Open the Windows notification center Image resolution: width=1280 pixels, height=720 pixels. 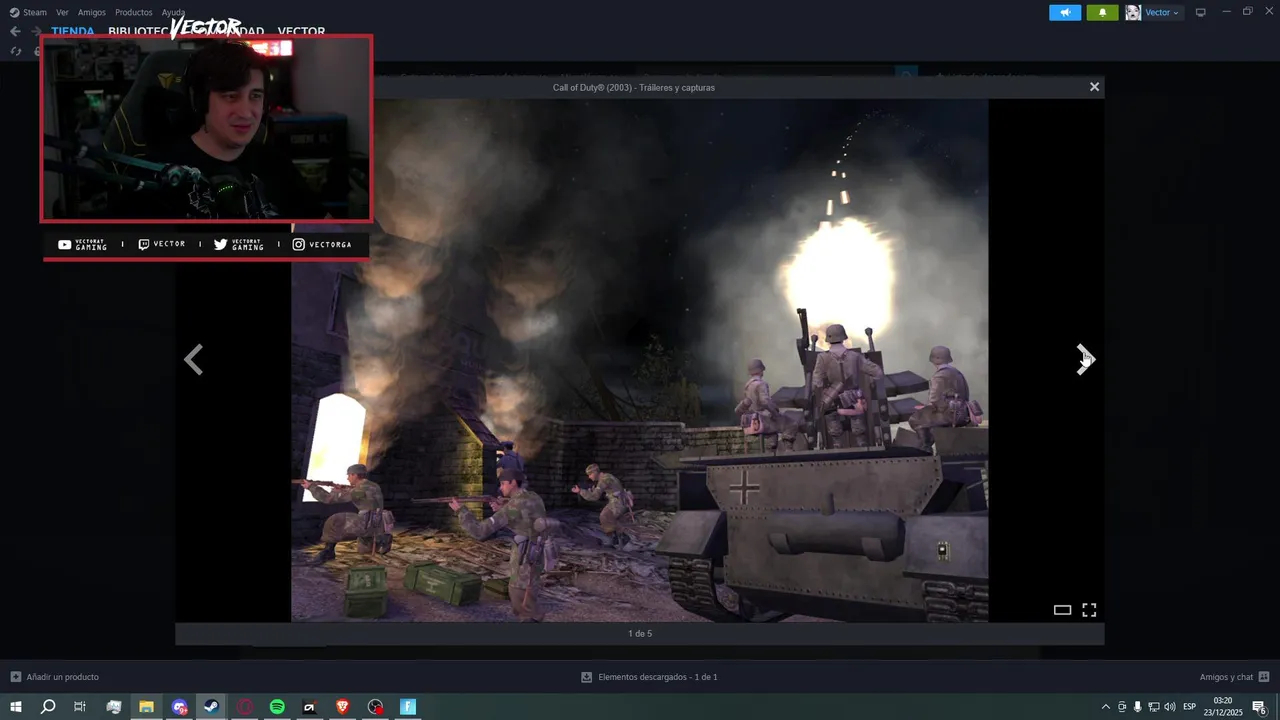[x=1260, y=707]
